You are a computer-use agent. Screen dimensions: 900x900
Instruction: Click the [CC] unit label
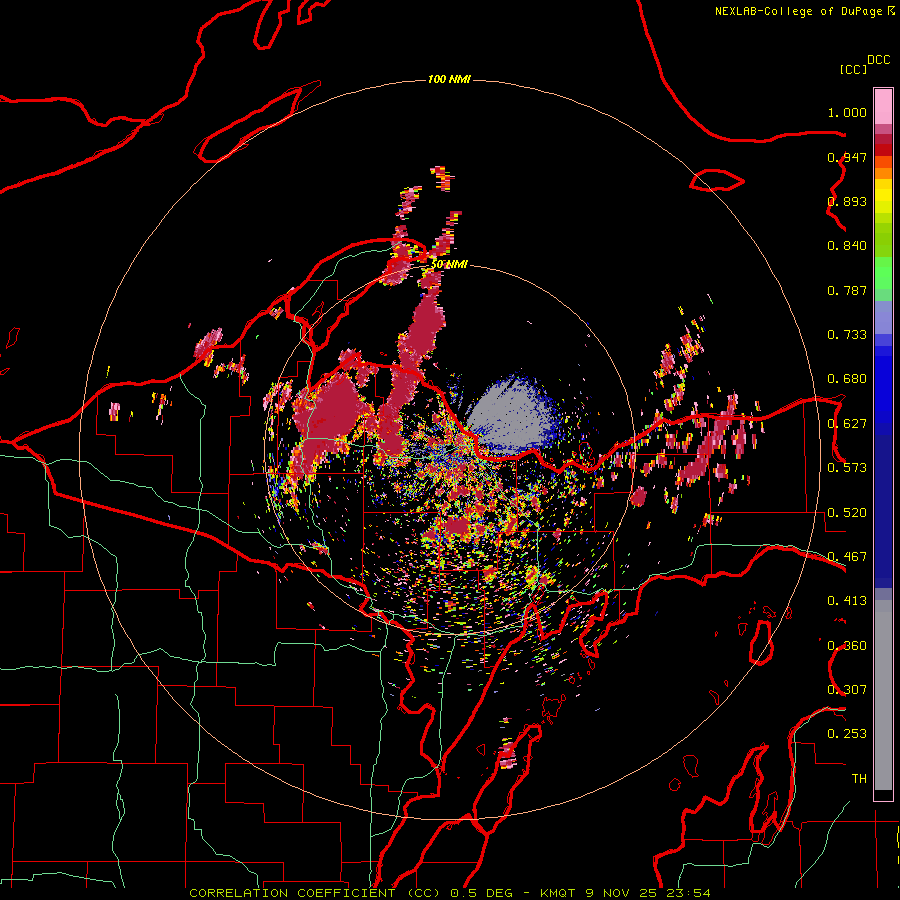click(854, 69)
